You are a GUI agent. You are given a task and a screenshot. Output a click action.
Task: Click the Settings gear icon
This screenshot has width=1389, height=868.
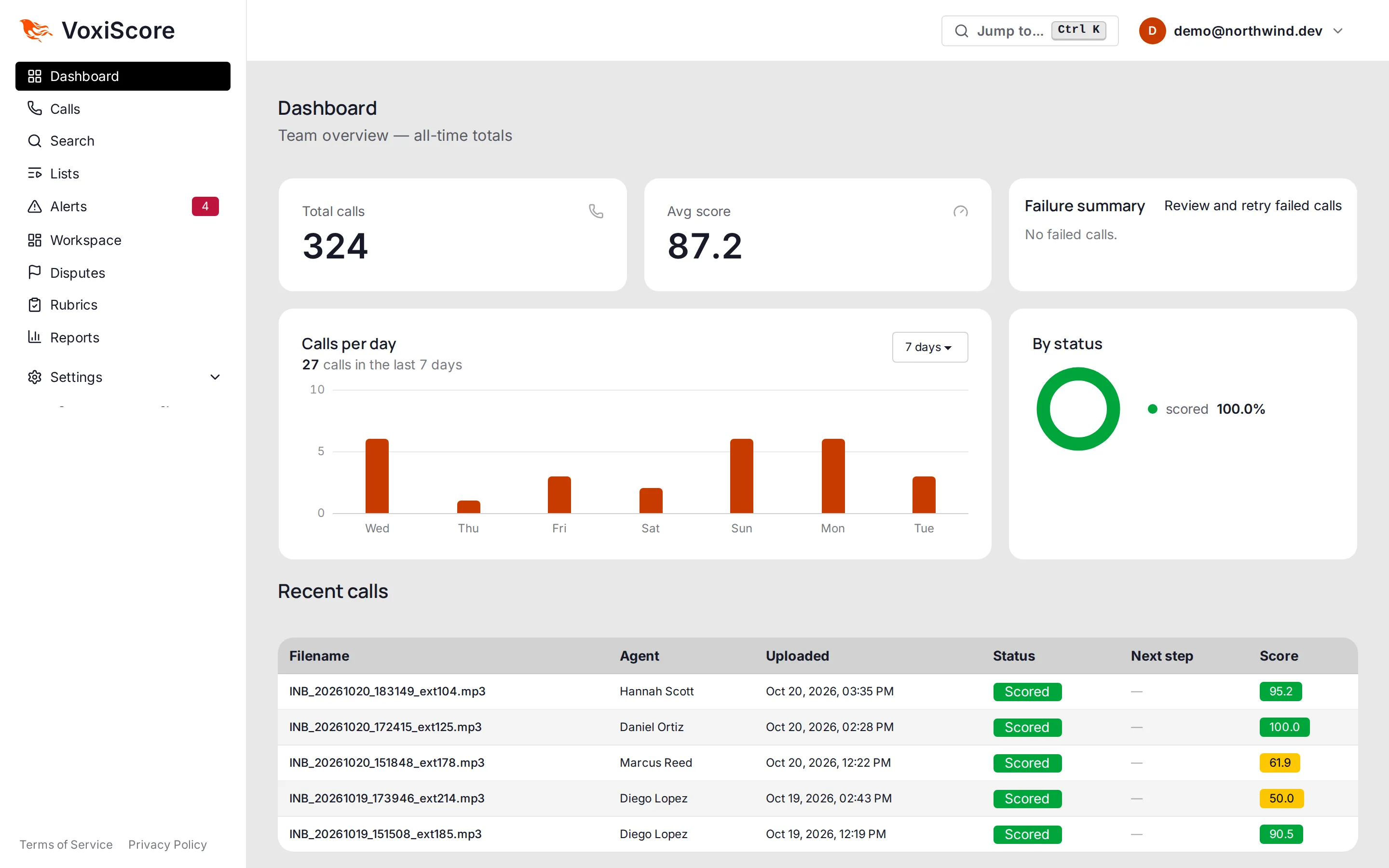coord(34,377)
